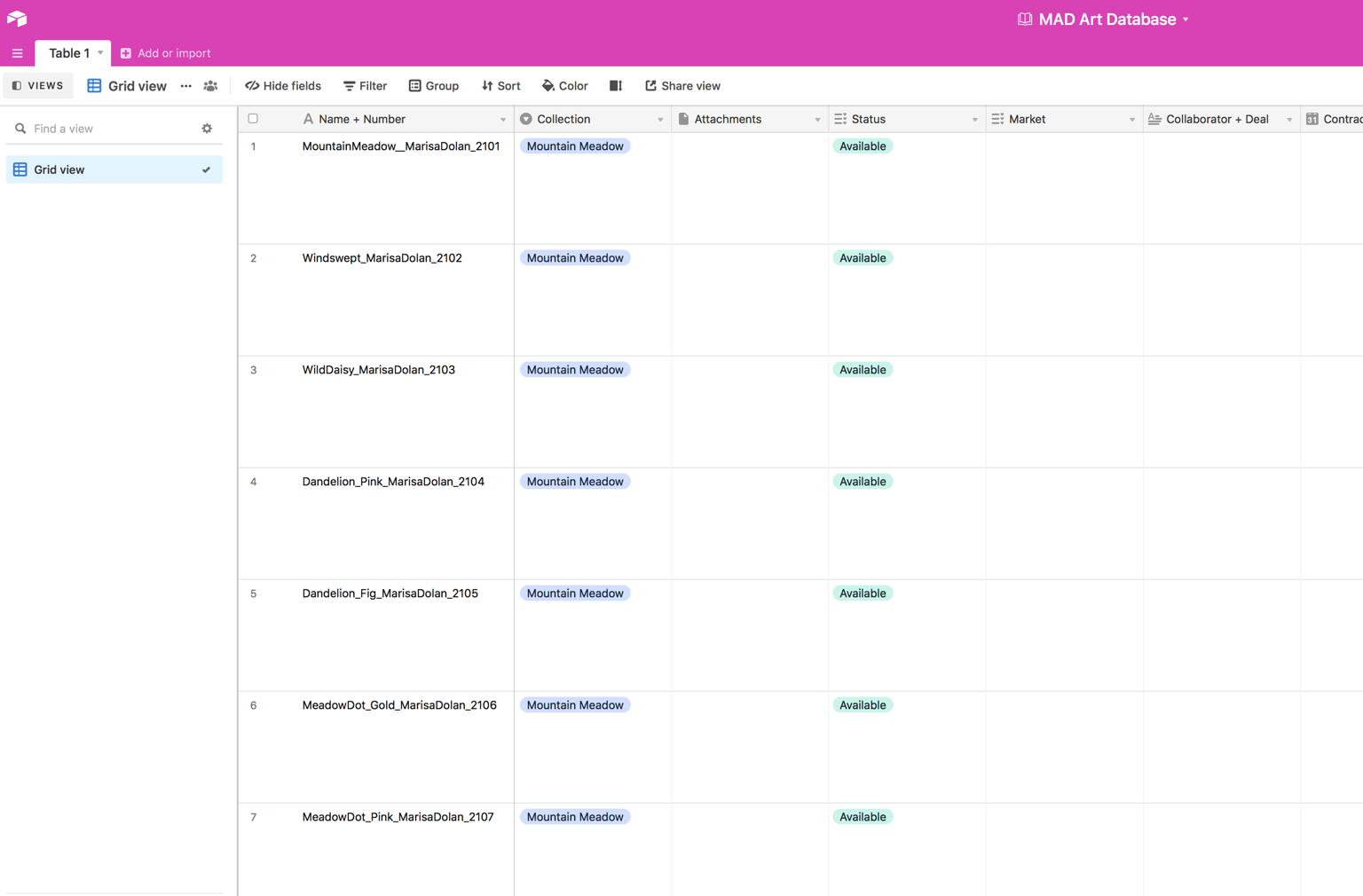
Task: Click the Collection field type icon
Action: pos(526,119)
